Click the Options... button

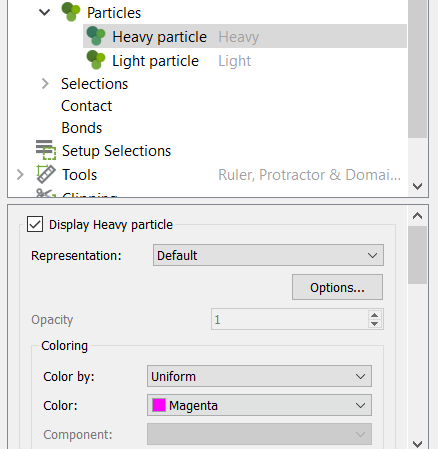click(337, 287)
